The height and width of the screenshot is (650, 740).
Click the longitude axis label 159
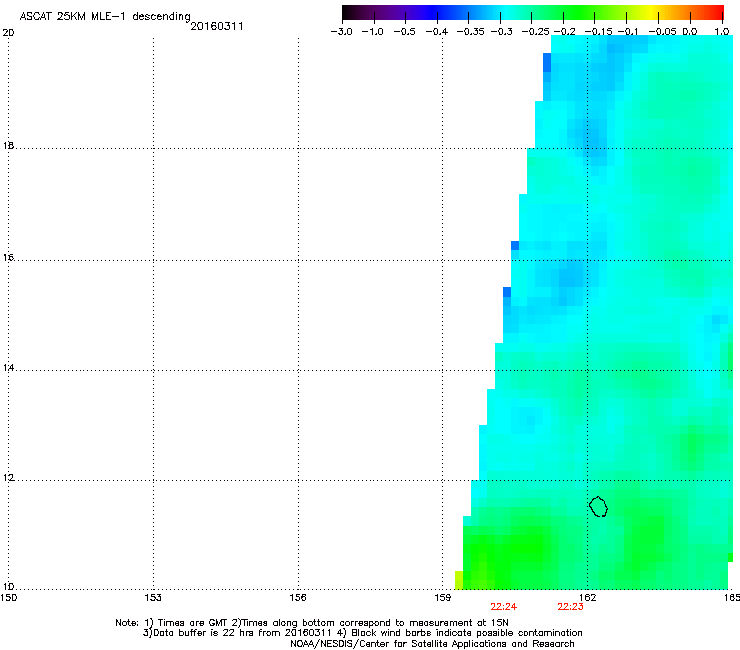coord(442,598)
